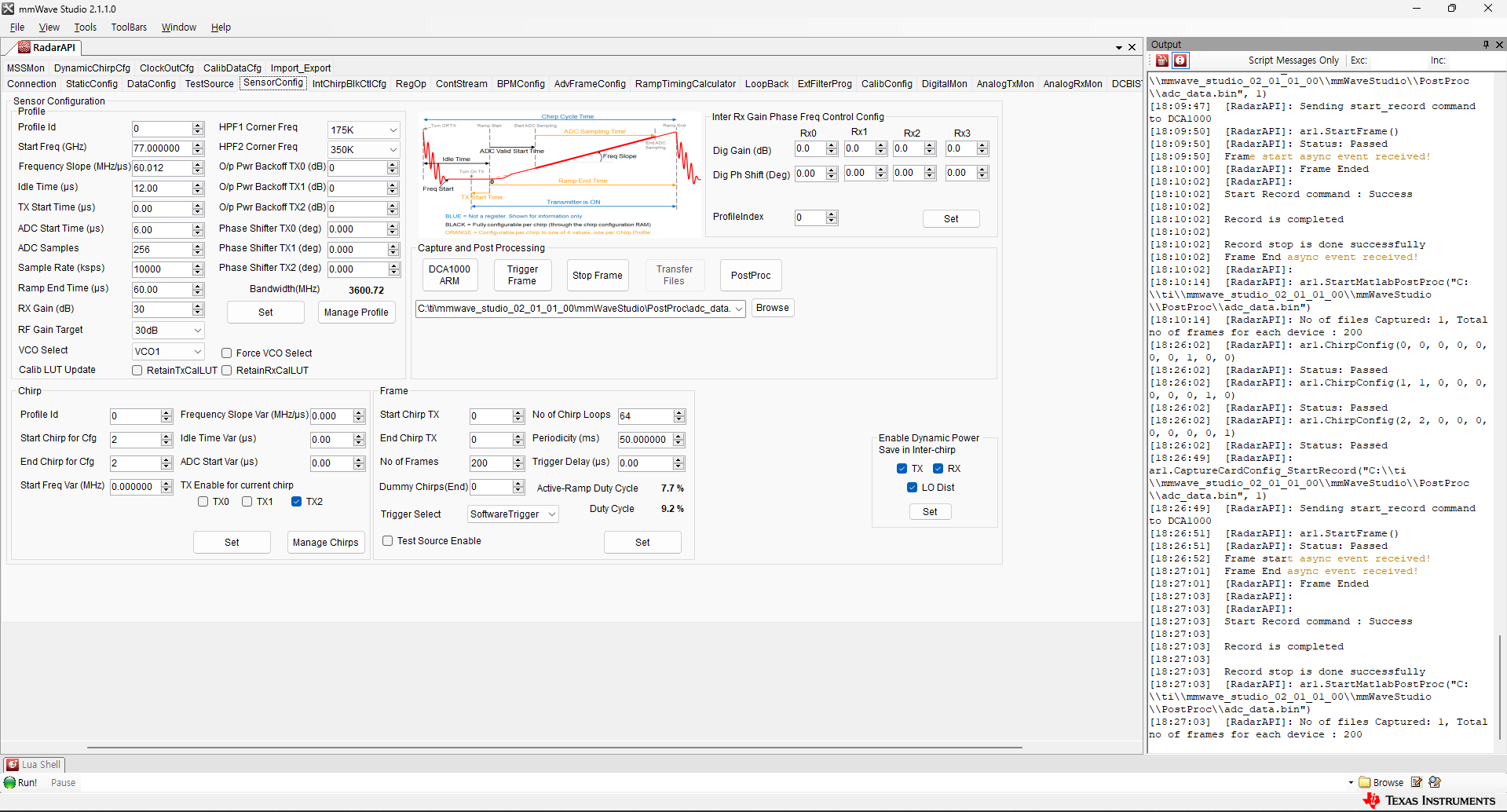Click the clear output trash icon
1507x812 pixels.
[x=1162, y=60]
